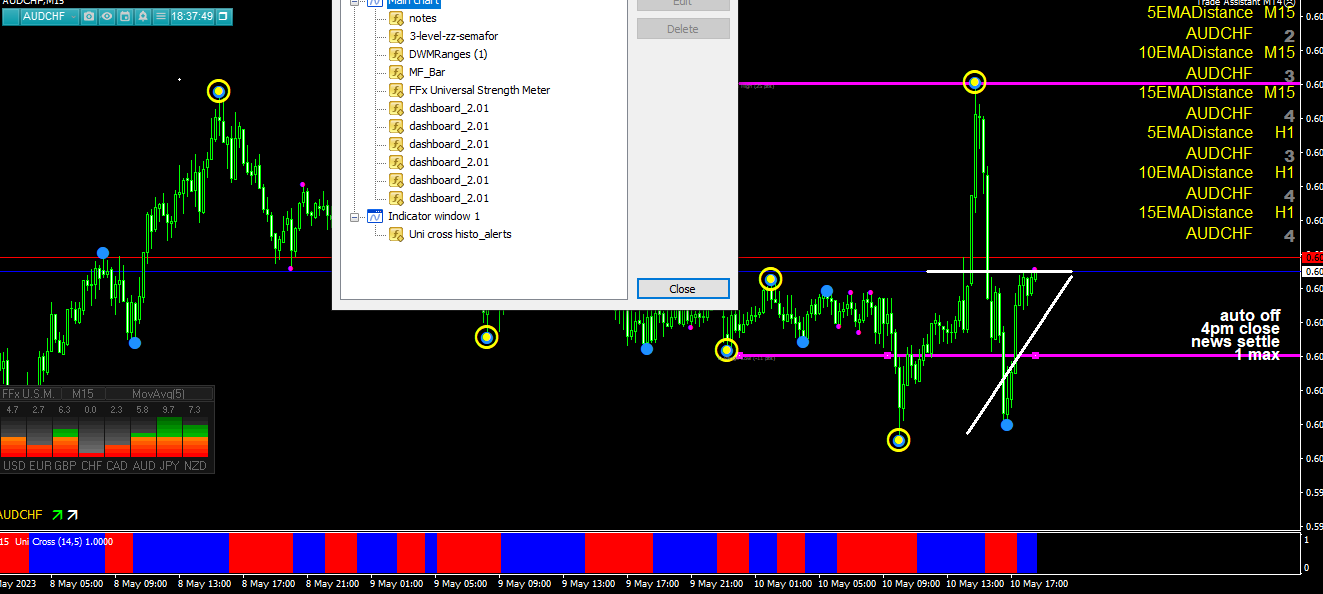Click the 0.0 strength value above CHF

91,410
